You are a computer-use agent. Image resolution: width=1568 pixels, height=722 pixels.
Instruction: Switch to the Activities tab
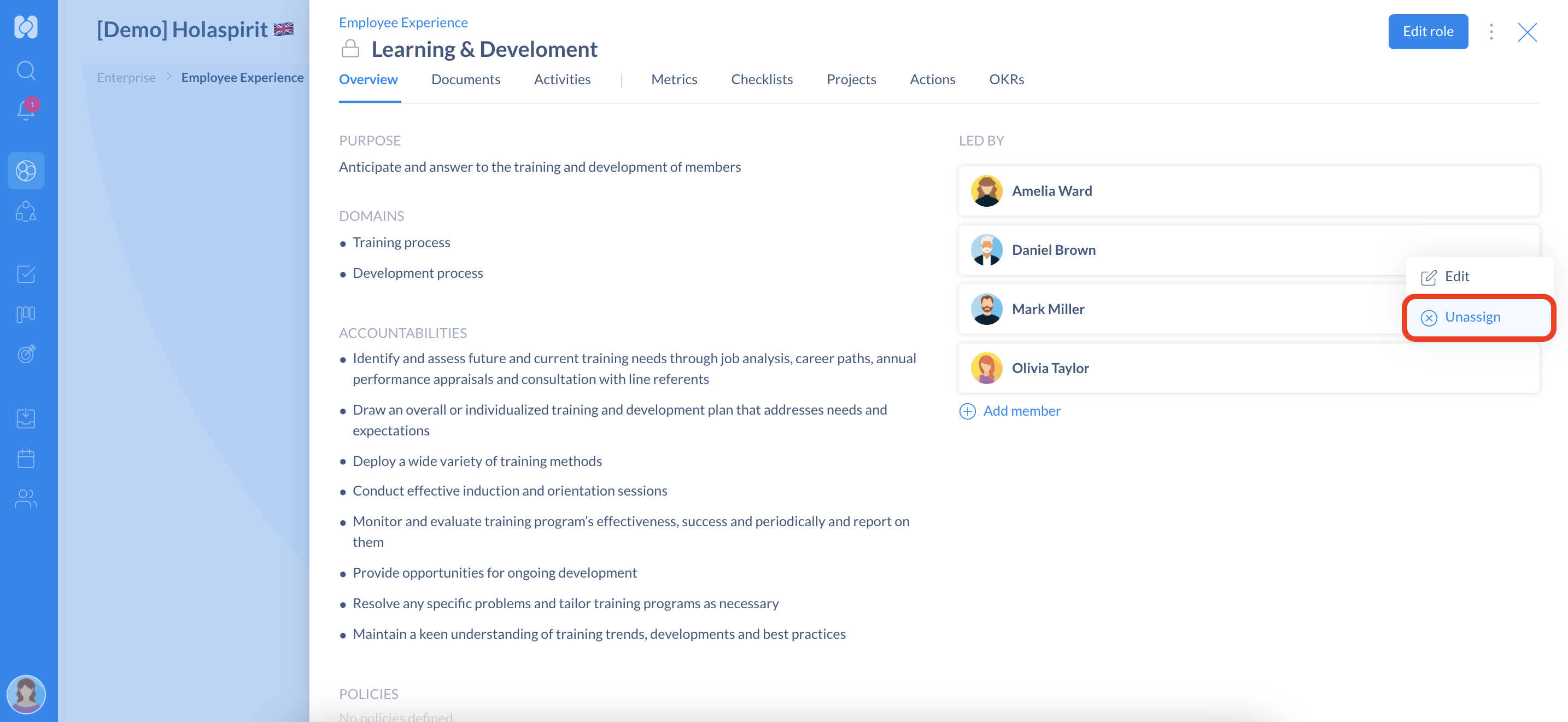(563, 80)
